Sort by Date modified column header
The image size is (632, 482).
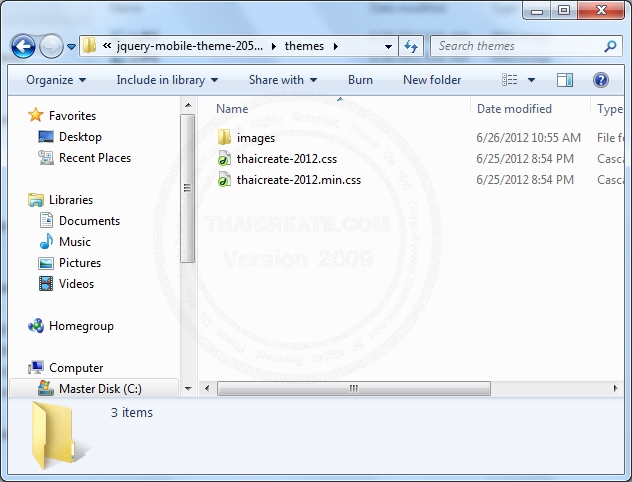(514, 109)
